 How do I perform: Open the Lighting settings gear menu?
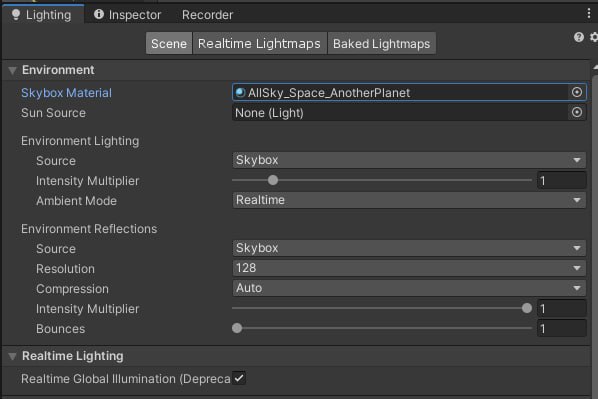tap(594, 37)
